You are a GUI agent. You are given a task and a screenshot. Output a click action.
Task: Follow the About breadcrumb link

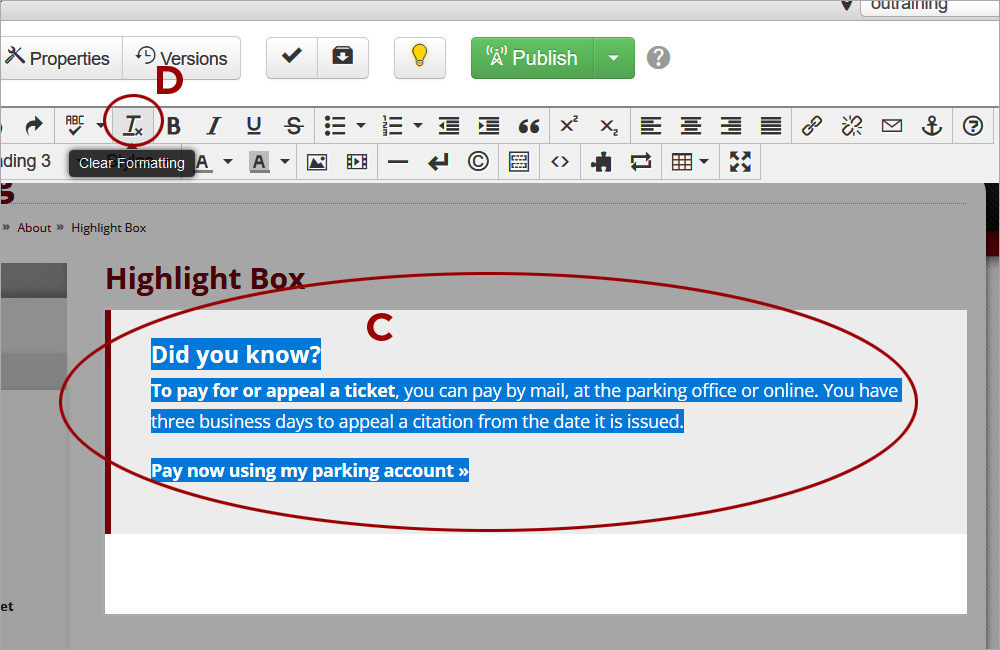tap(34, 228)
